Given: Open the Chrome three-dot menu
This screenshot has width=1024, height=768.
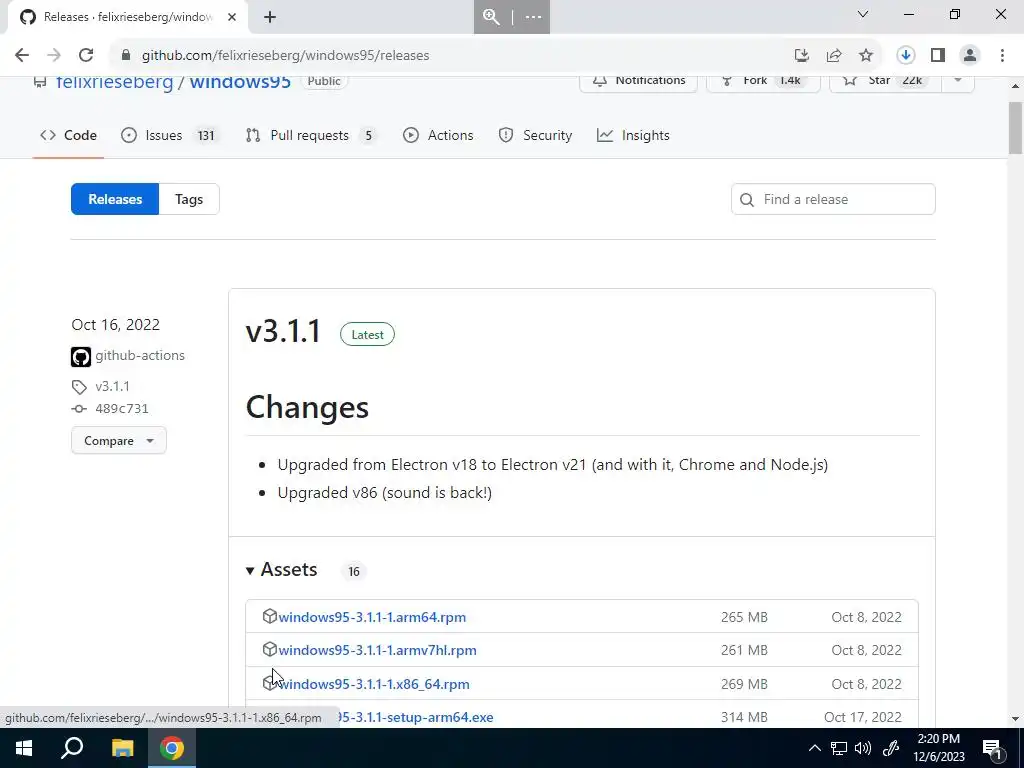Looking at the screenshot, I should click(x=1002, y=56).
